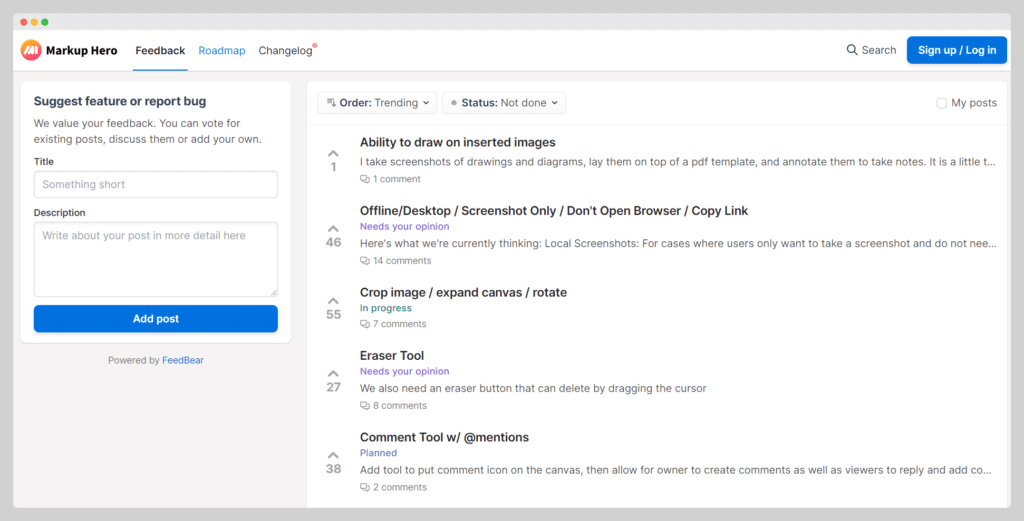Follow the FeedBear link
The image size is (1024, 521).
tap(183, 360)
